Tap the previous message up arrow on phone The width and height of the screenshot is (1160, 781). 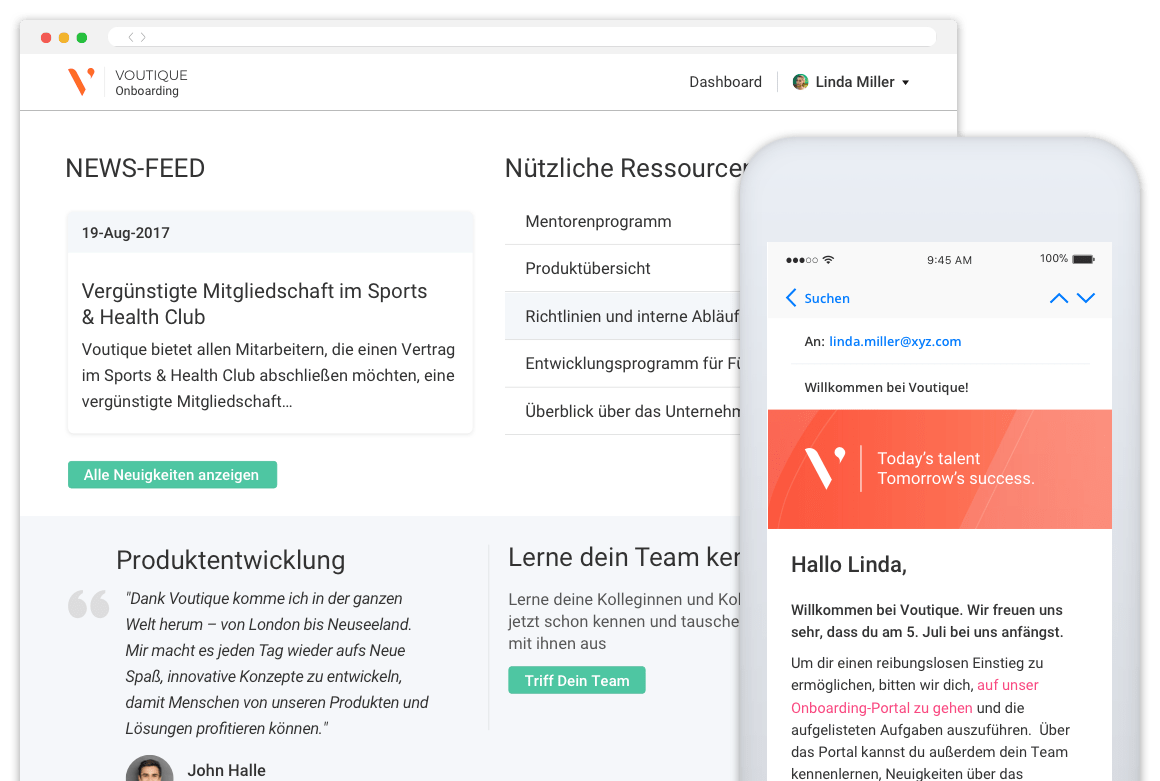click(x=1059, y=298)
